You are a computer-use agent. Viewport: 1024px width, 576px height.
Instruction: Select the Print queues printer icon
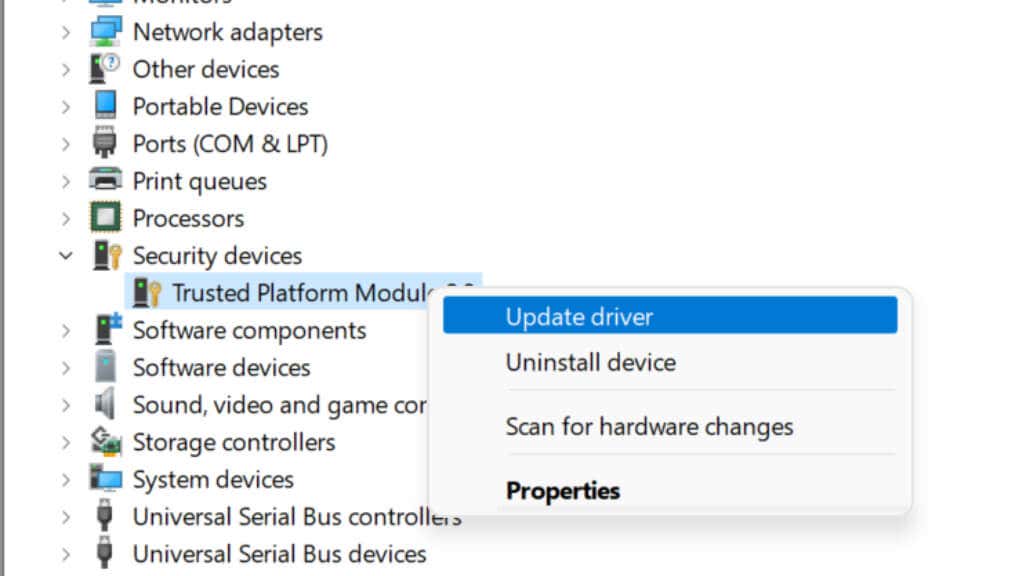105,180
